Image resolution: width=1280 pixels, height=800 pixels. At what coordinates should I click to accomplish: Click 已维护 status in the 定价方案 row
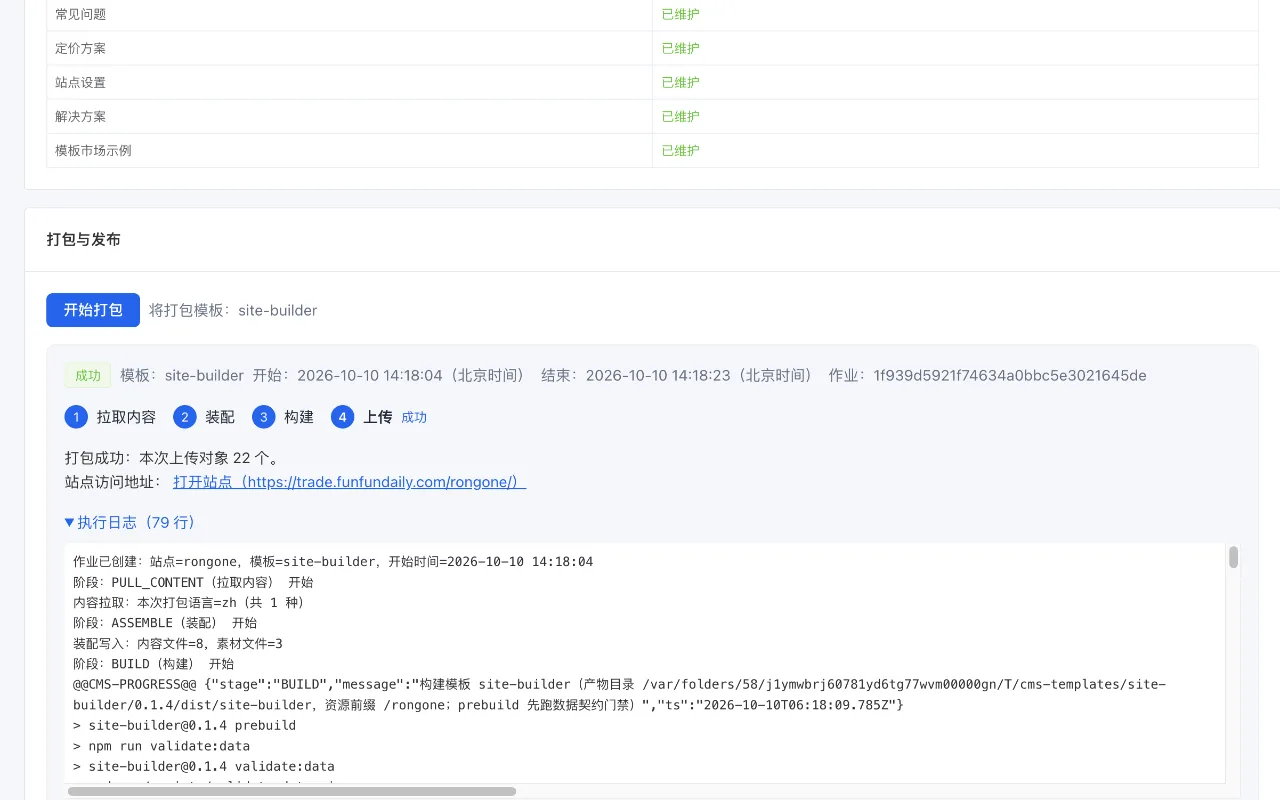[681, 48]
